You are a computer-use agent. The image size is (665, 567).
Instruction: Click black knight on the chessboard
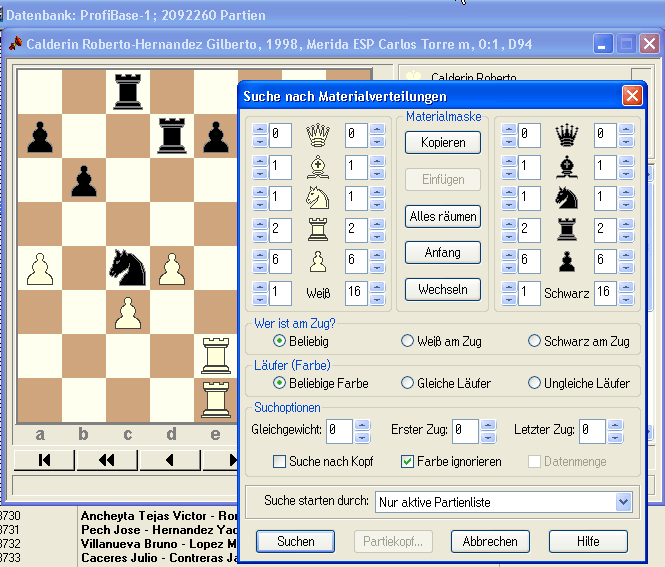click(x=128, y=268)
